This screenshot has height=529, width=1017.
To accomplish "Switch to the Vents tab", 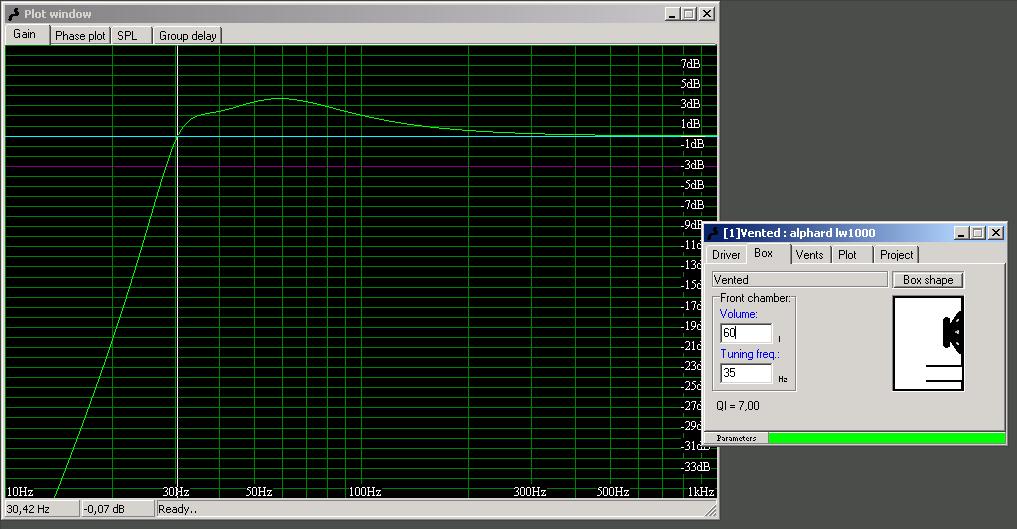I will 809,255.
